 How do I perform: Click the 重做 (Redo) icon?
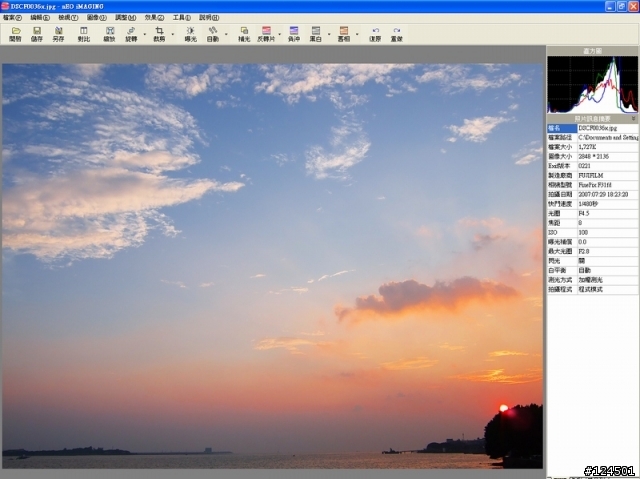(x=397, y=34)
